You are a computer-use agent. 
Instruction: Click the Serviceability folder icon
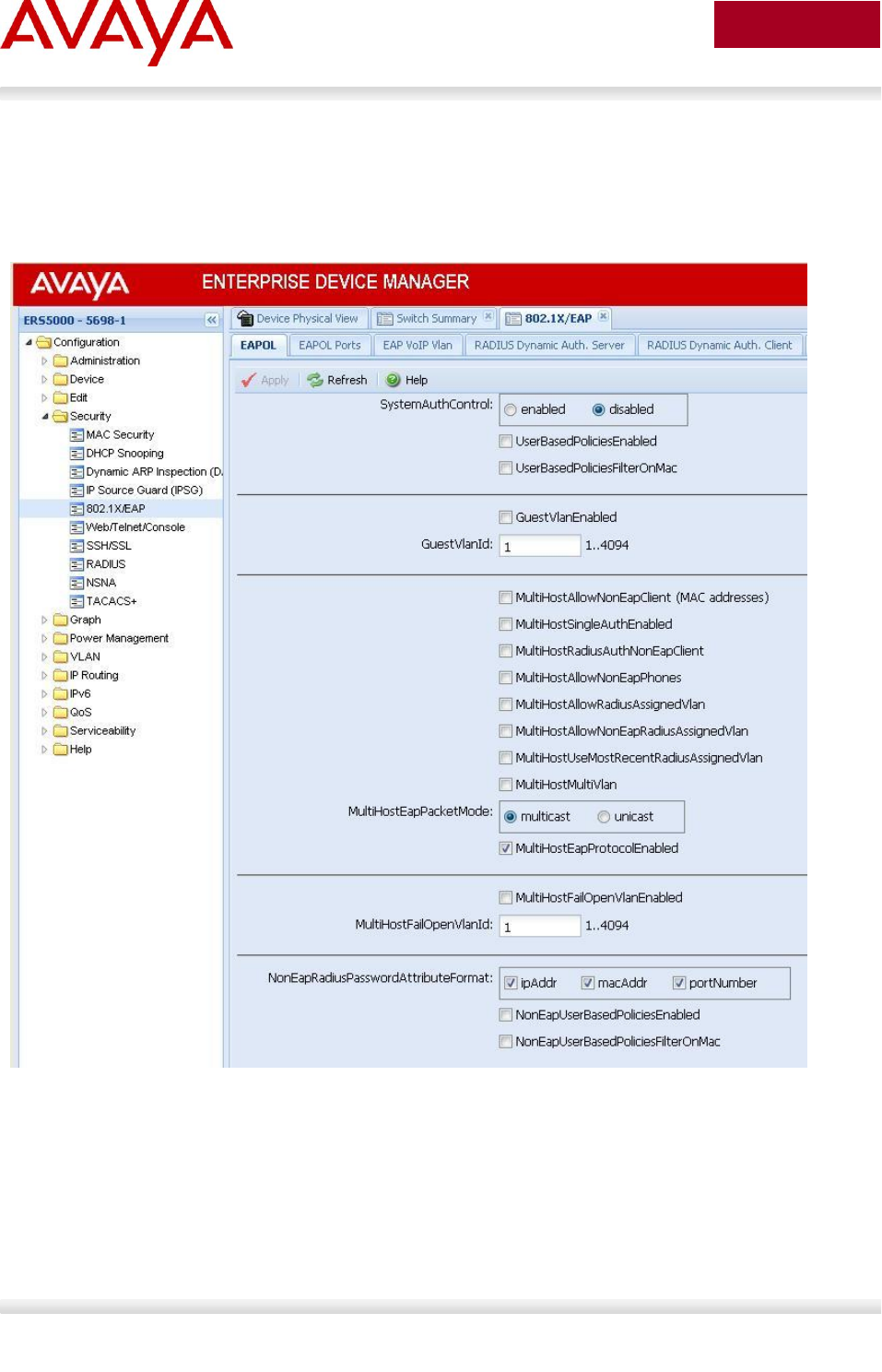coord(61,730)
